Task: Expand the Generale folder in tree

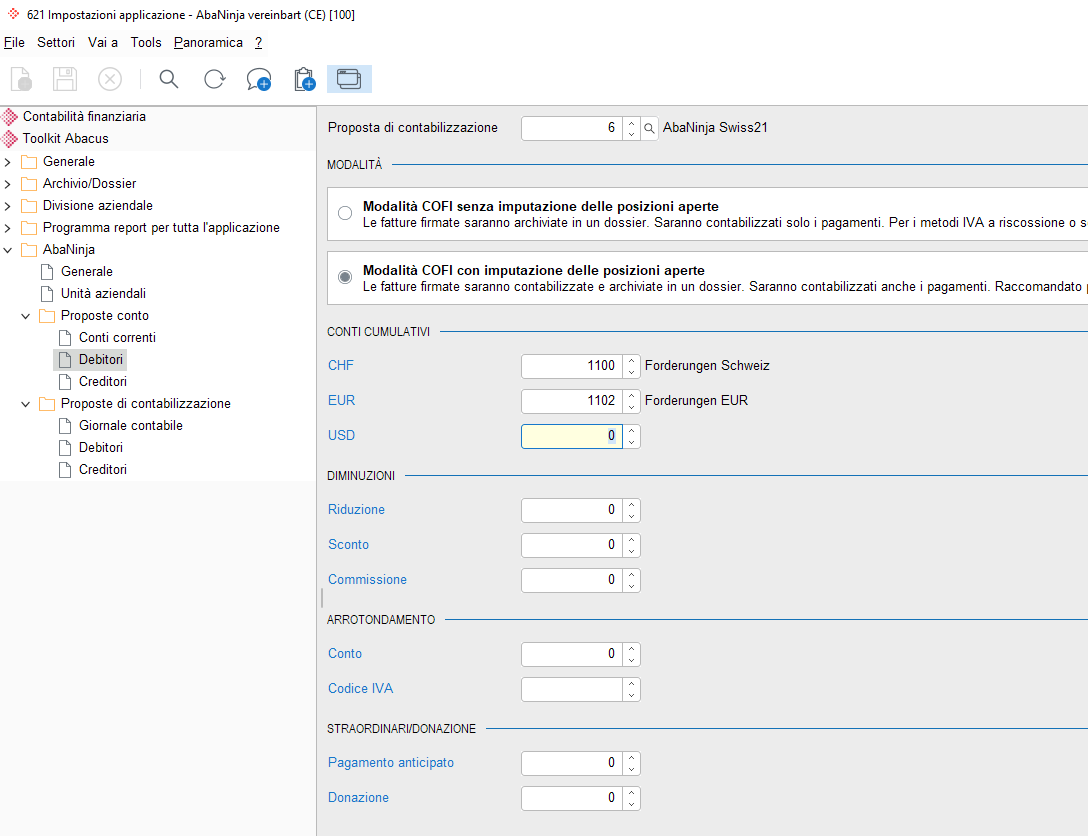Action: tap(8, 162)
